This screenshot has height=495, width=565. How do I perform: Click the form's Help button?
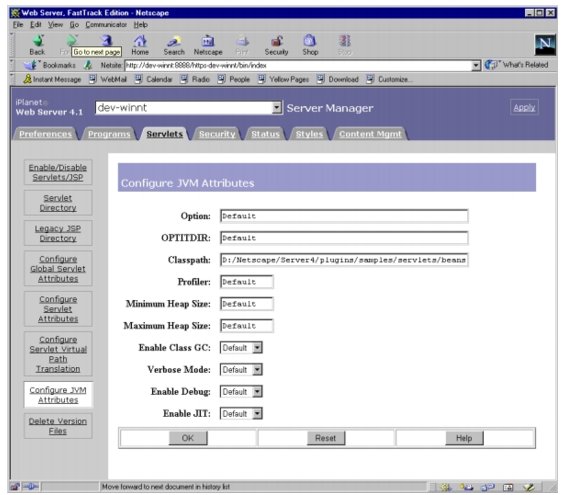coord(464,438)
